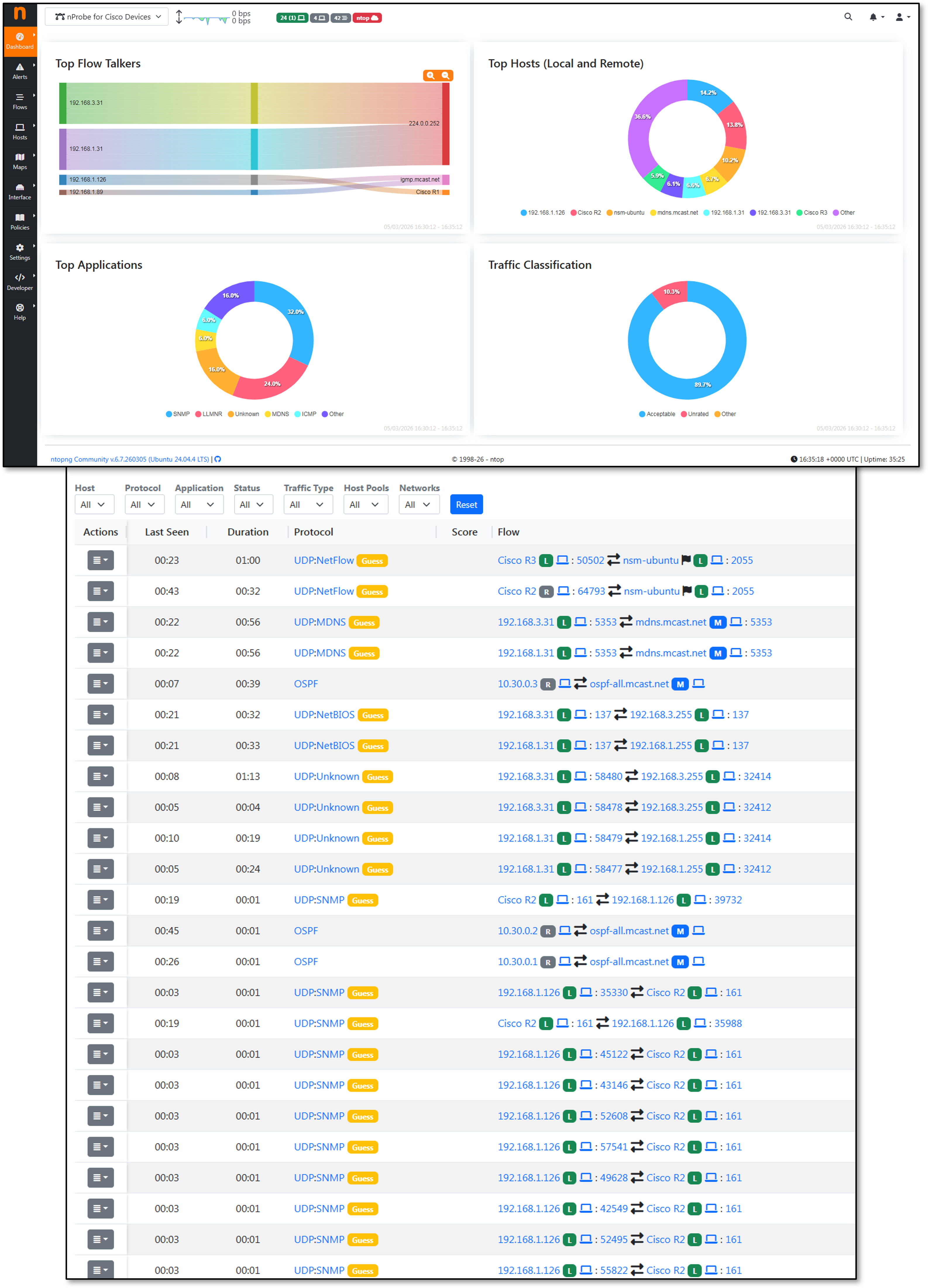Open the Developer sidebar menu
The width and height of the screenshot is (928, 1288).
coord(20,282)
